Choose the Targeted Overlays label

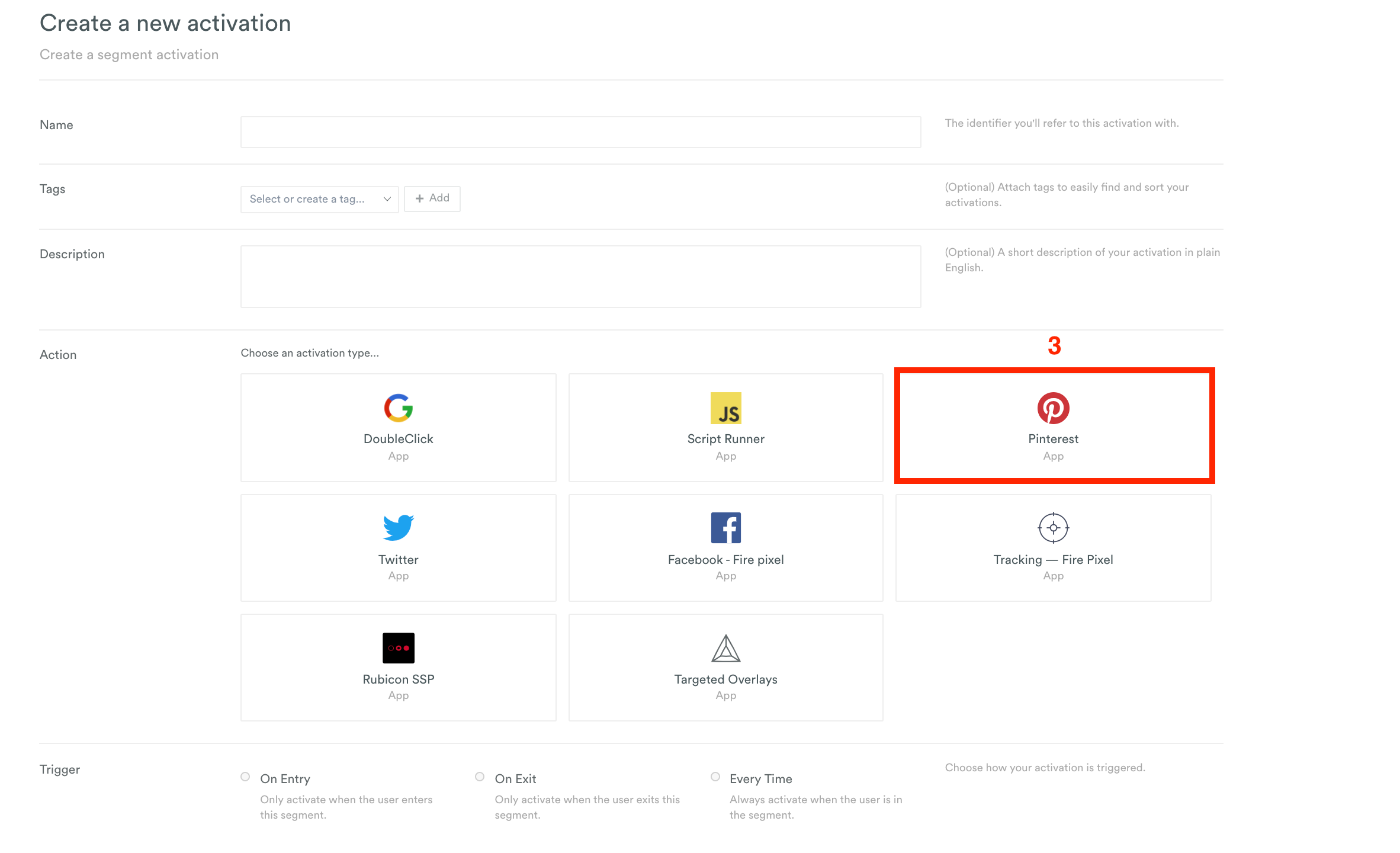click(725, 679)
